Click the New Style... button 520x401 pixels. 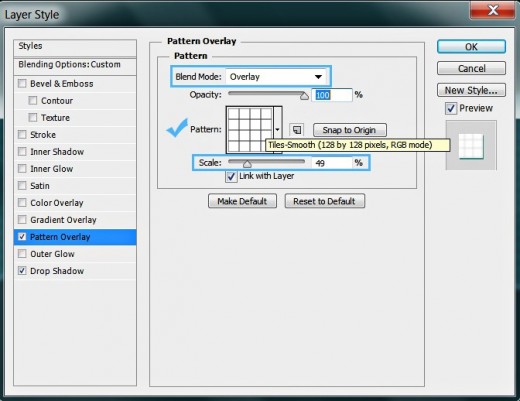tap(471, 90)
